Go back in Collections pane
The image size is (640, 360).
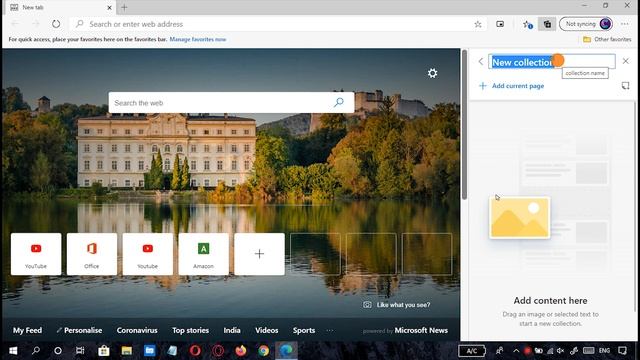tap(481, 61)
